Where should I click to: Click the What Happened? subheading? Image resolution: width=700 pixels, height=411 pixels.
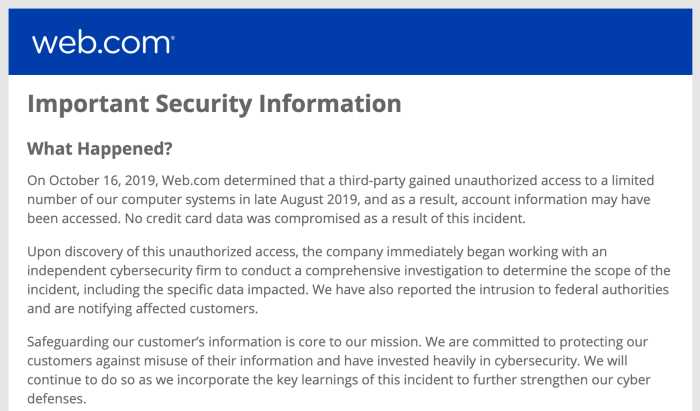point(100,149)
